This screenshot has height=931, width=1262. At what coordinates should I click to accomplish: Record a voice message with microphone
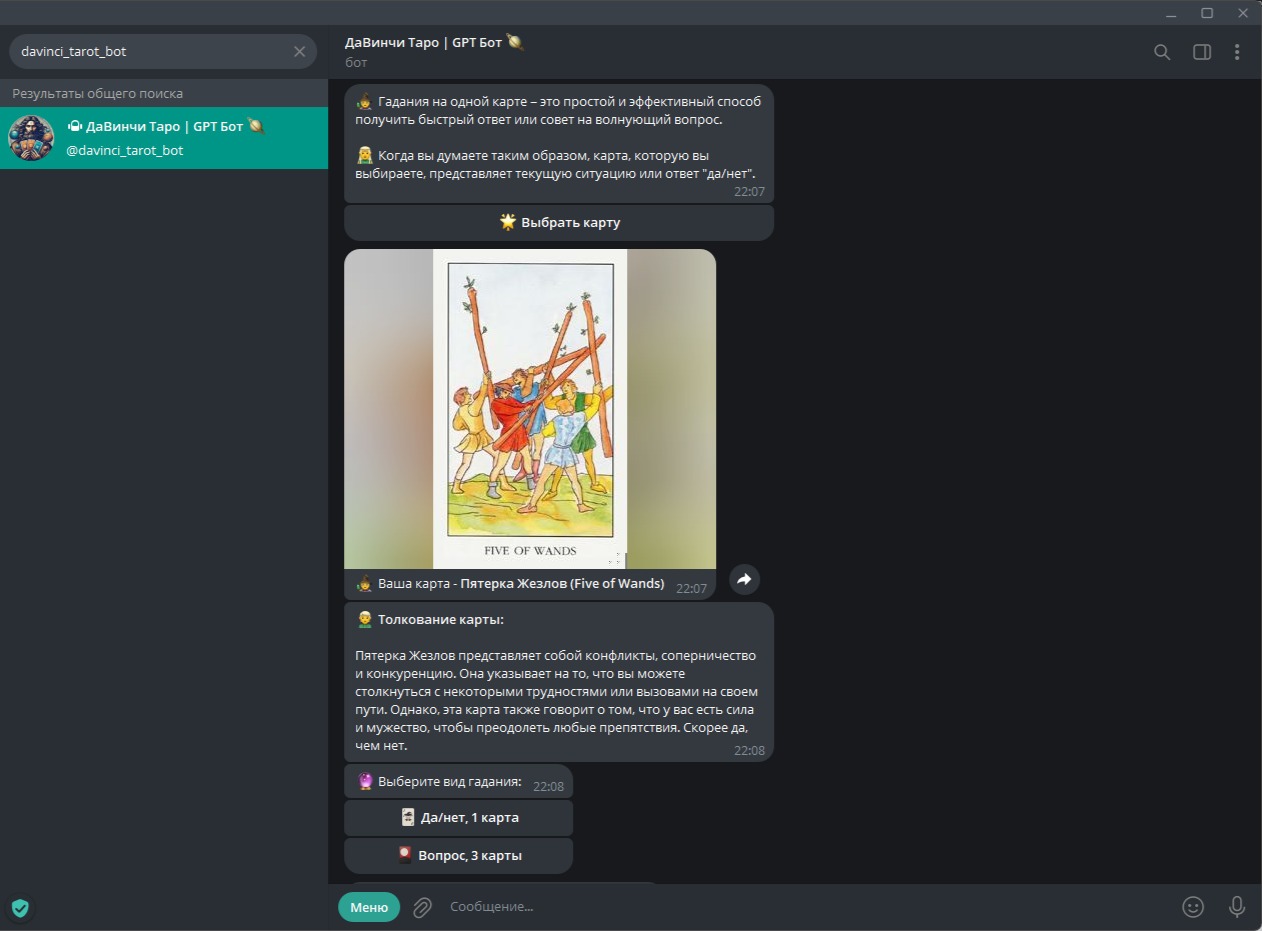[x=1237, y=907]
